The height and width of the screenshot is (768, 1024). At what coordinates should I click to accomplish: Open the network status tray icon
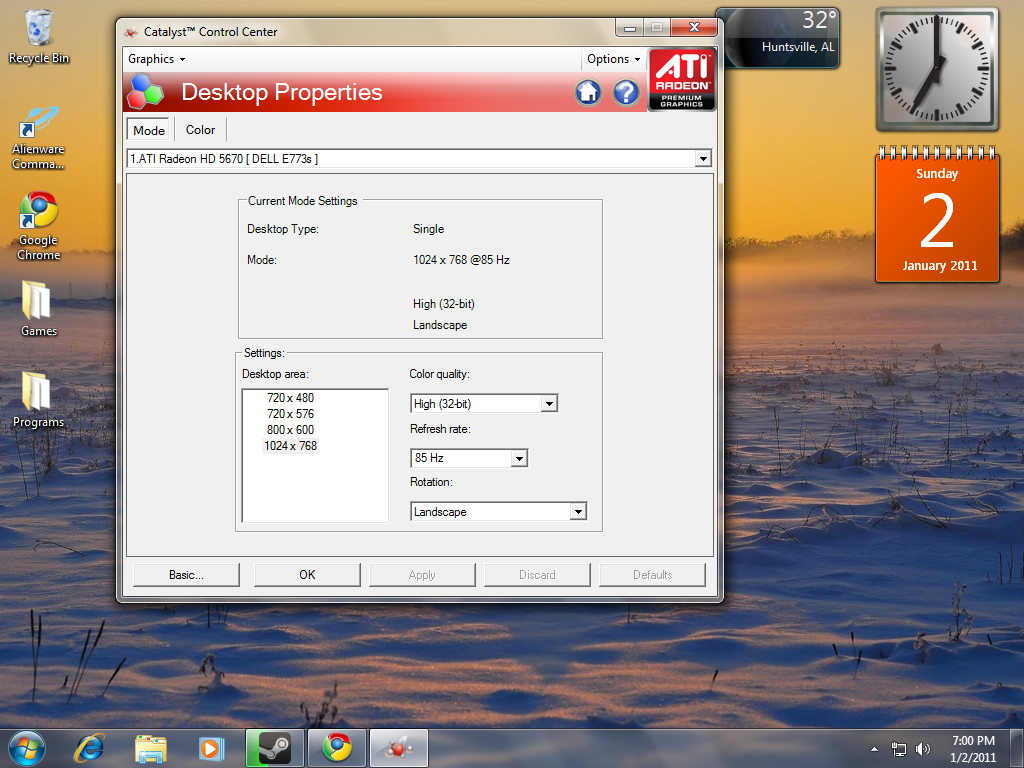click(x=899, y=749)
